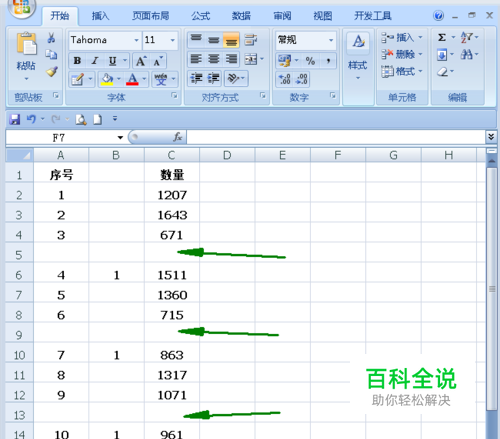Click the Select All corner box
Screen dimensions: 500x439
tap(19, 155)
